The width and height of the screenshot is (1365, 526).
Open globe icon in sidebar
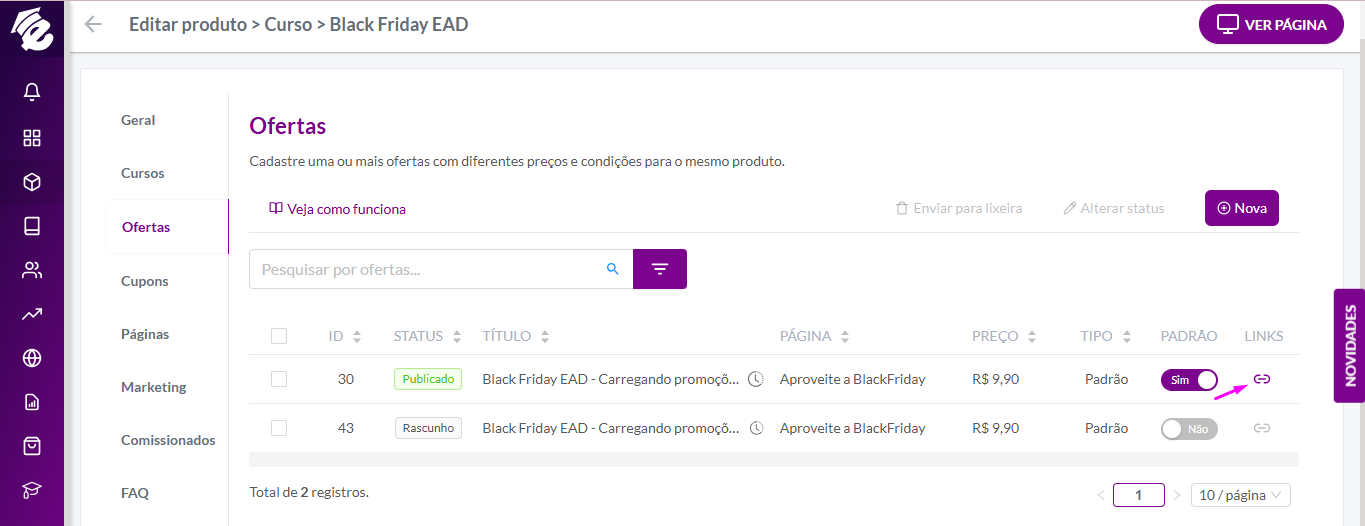click(x=32, y=358)
